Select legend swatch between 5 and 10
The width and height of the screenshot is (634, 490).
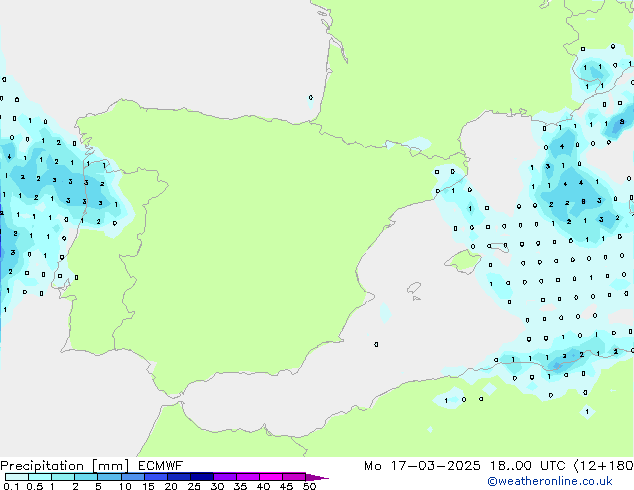(x=111, y=478)
